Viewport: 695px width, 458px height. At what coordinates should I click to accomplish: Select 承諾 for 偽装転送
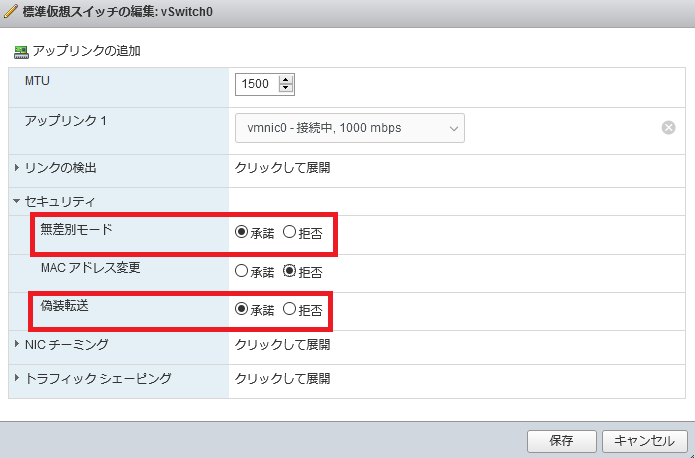pos(241,309)
